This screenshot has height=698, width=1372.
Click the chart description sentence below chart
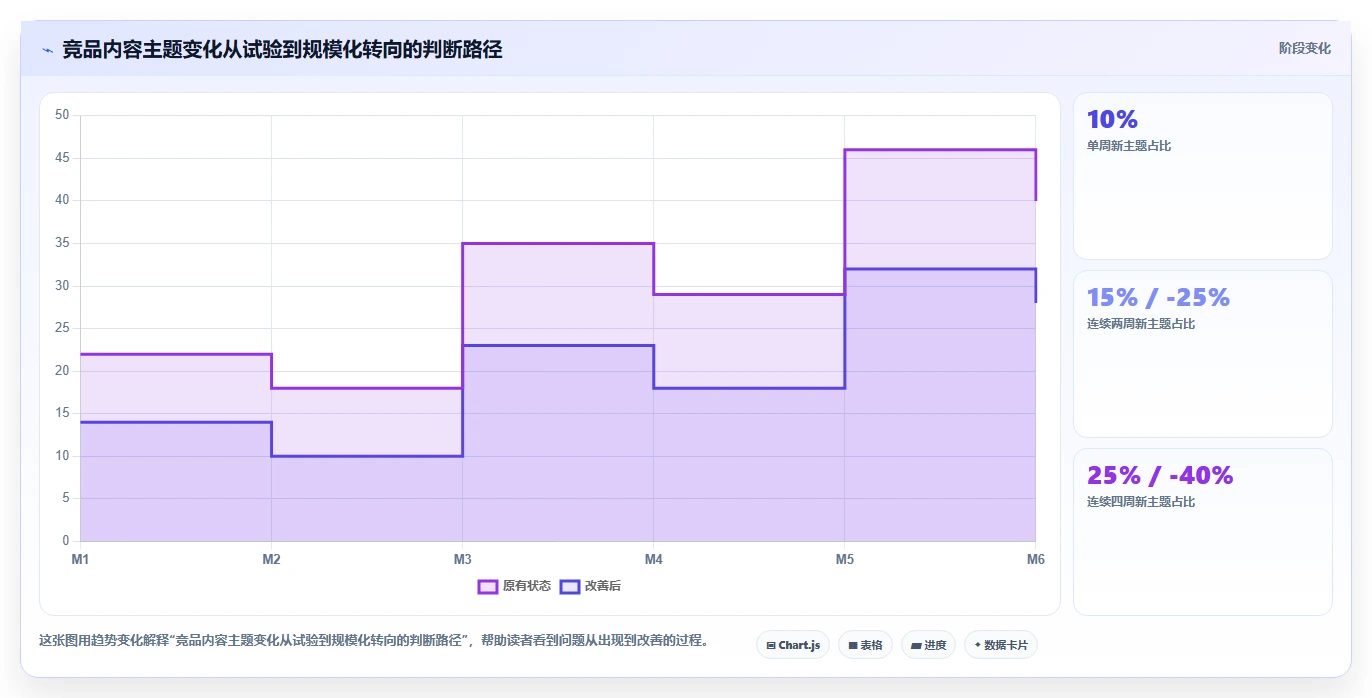tap(374, 641)
